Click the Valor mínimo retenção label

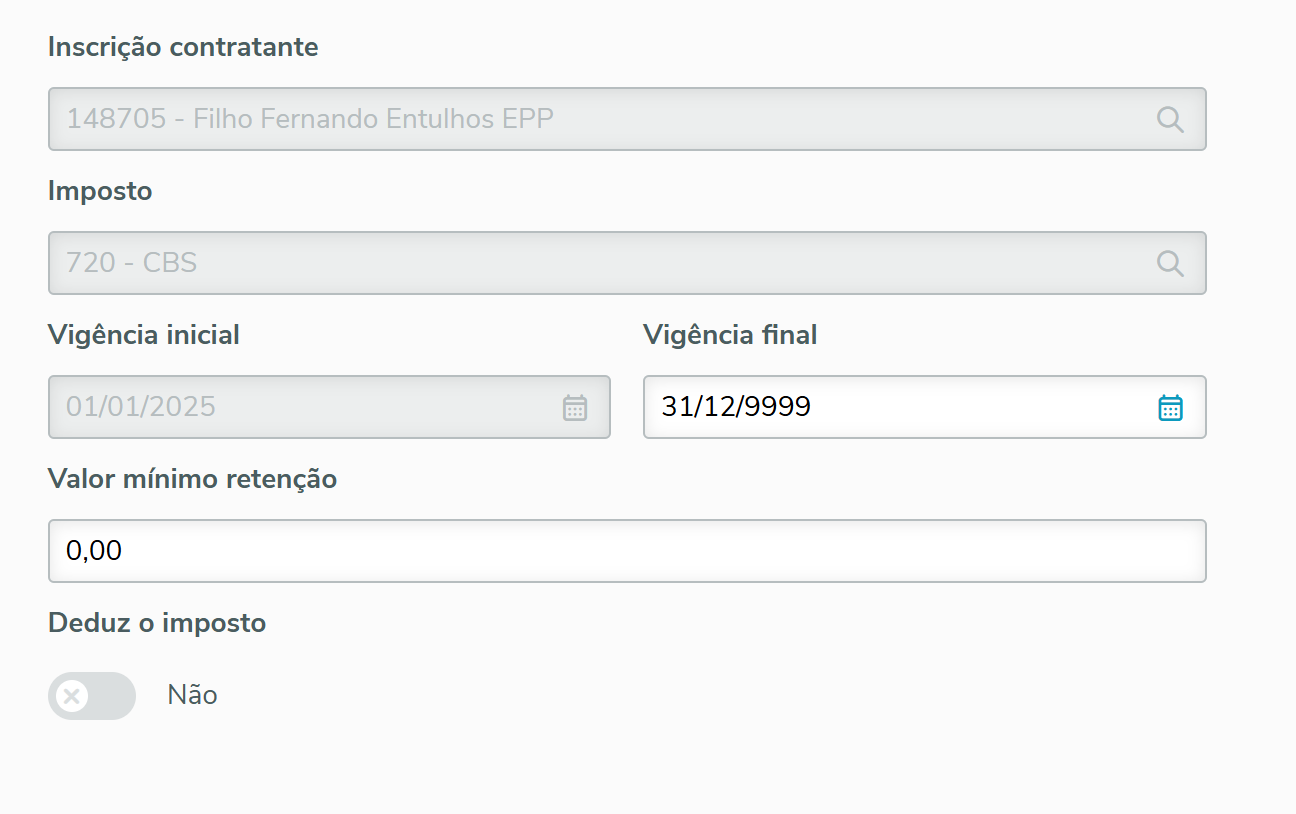point(192,479)
